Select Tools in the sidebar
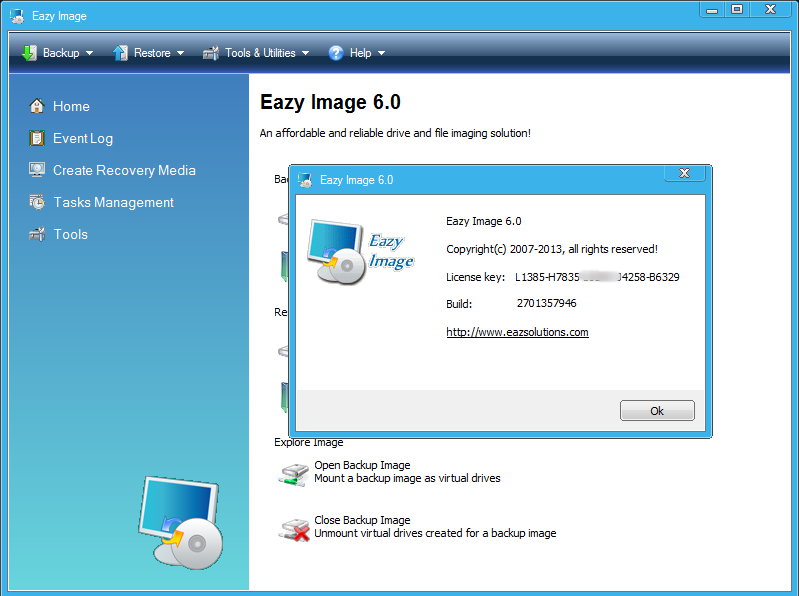Screen dimensions: 799x596 (71, 234)
